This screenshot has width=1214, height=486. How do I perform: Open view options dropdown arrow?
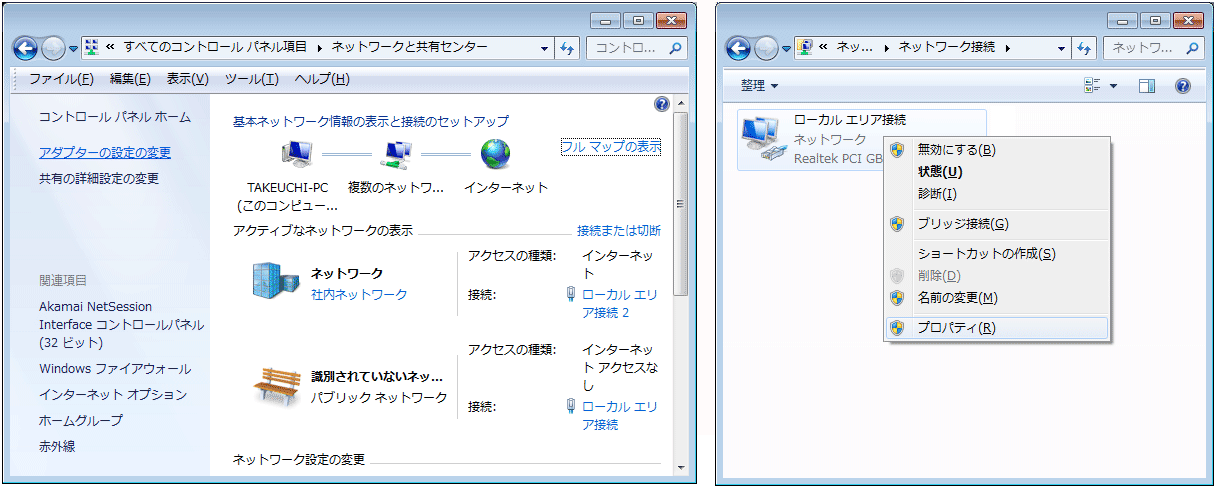point(1113,86)
